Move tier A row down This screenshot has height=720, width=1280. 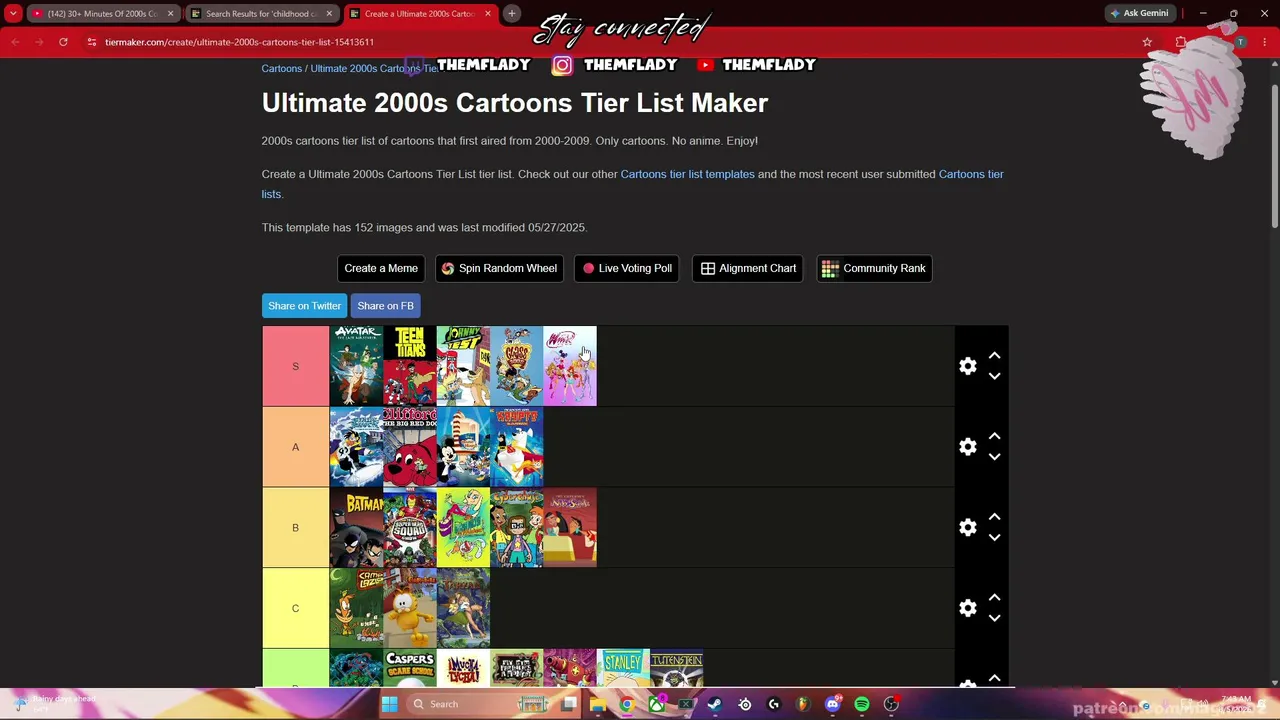pyautogui.click(x=994, y=457)
